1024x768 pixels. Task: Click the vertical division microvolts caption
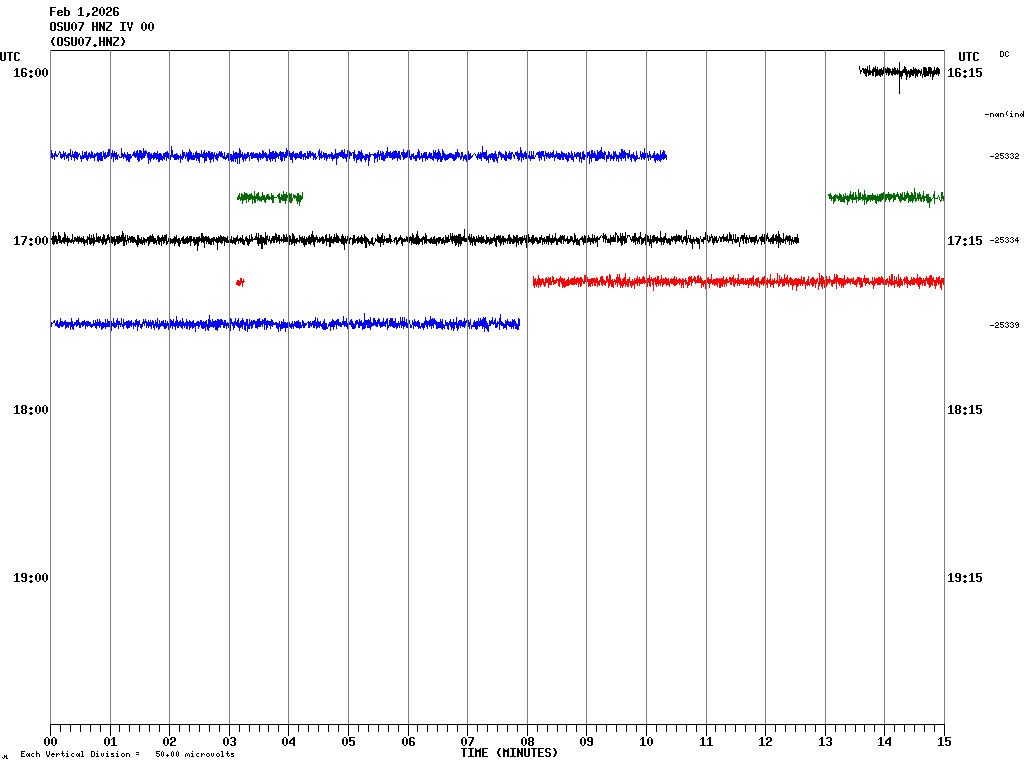(x=127, y=754)
